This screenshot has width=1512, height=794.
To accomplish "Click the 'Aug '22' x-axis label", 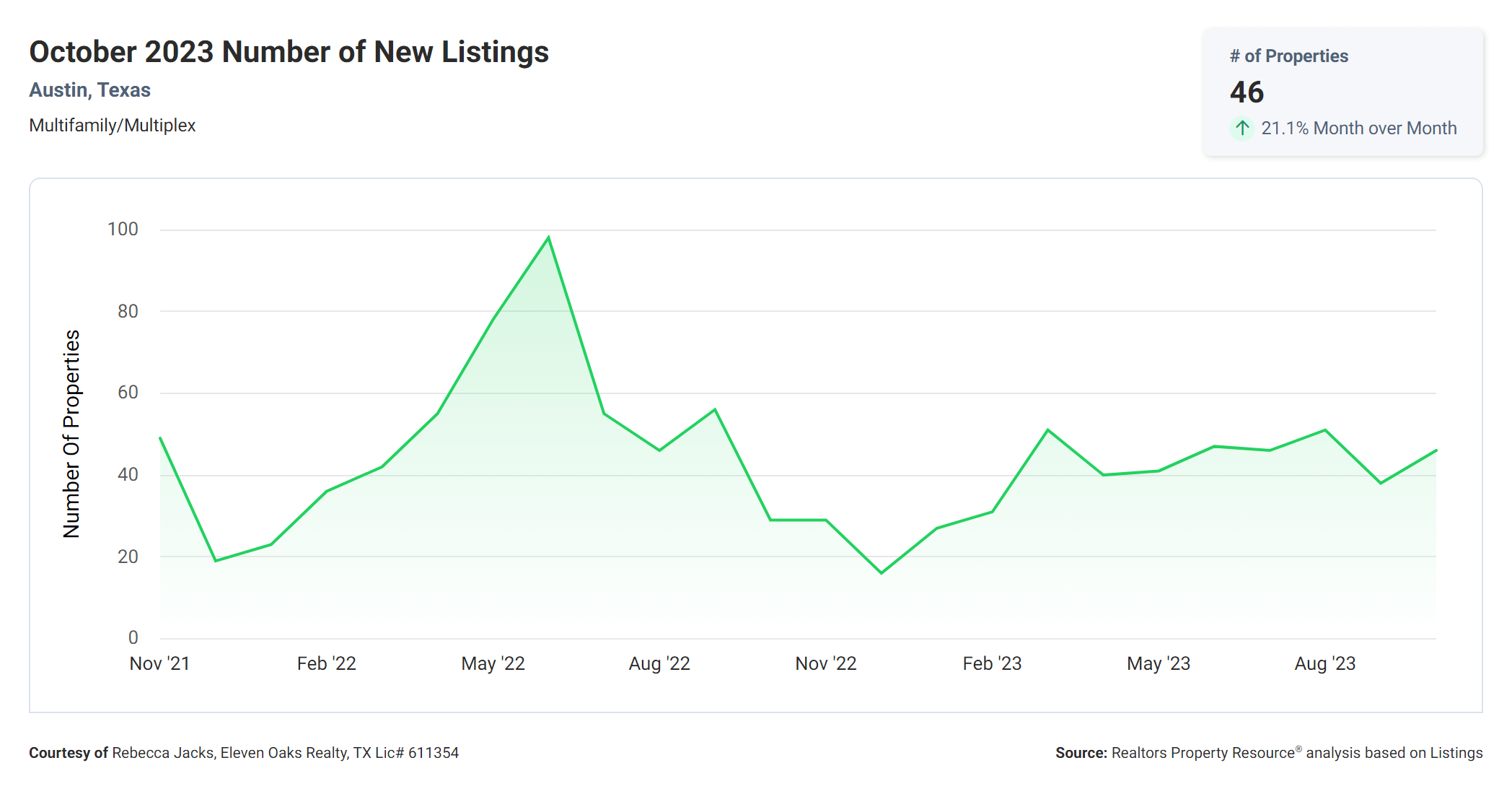I will (x=659, y=663).
